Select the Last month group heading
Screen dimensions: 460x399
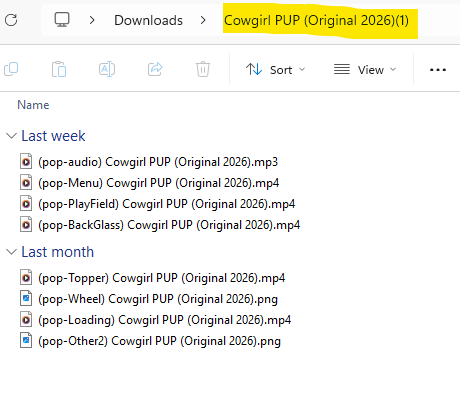point(58,252)
